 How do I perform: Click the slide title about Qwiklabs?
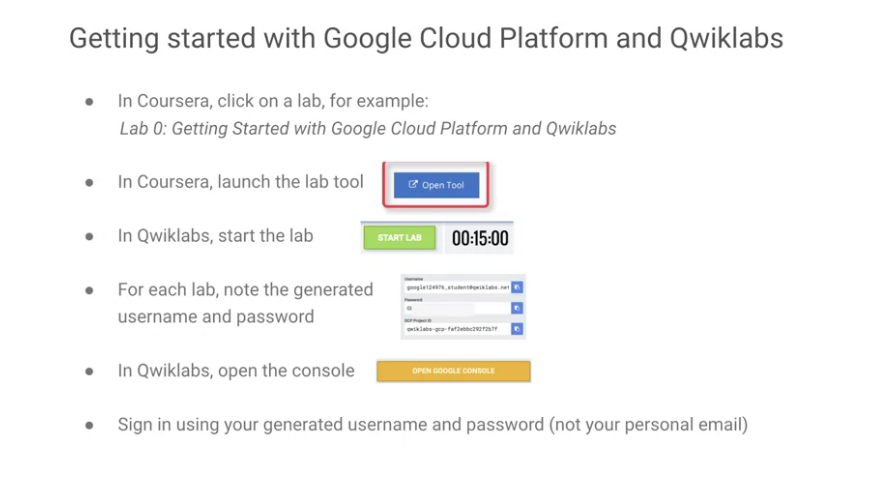[426, 39]
